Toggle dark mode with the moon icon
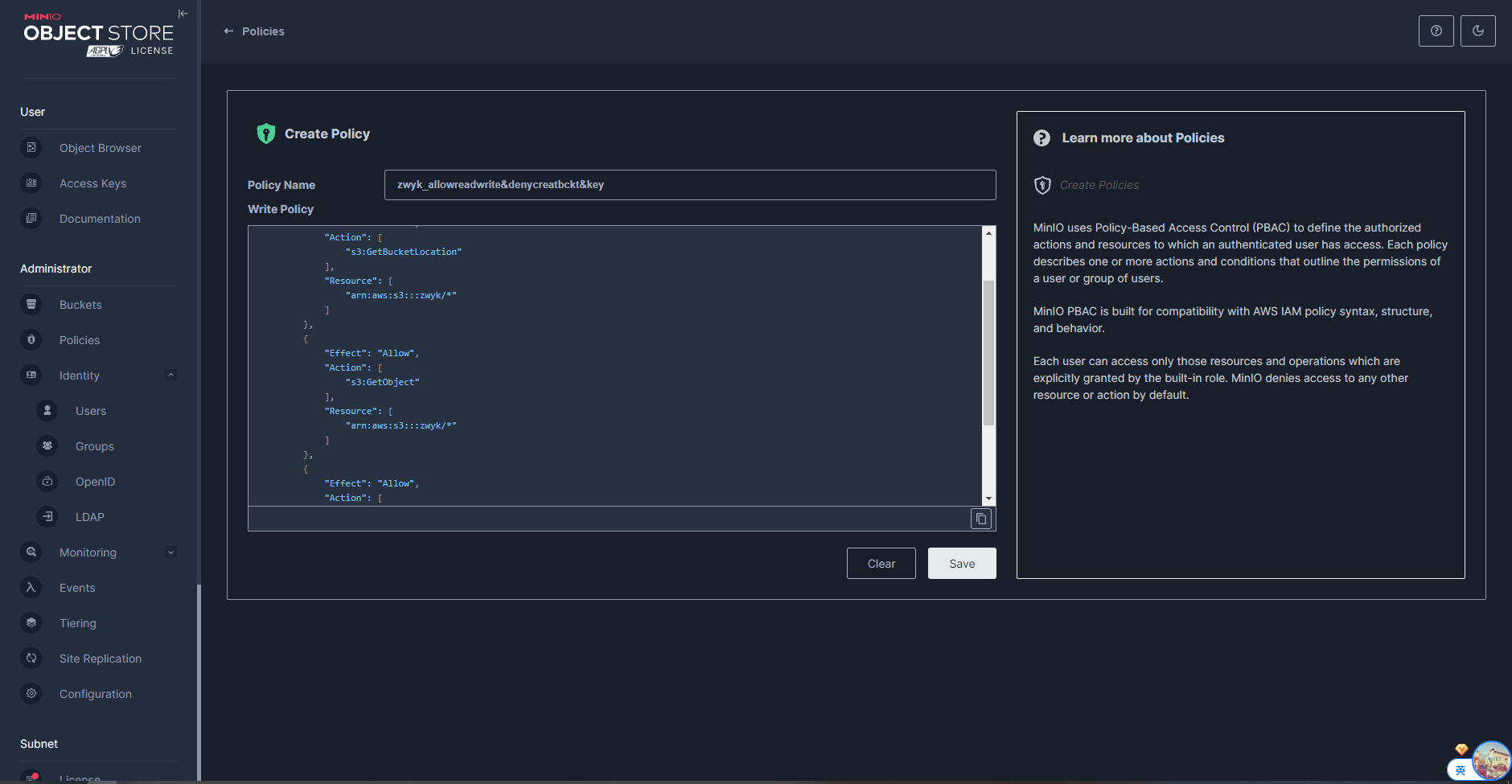 (x=1477, y=31)
